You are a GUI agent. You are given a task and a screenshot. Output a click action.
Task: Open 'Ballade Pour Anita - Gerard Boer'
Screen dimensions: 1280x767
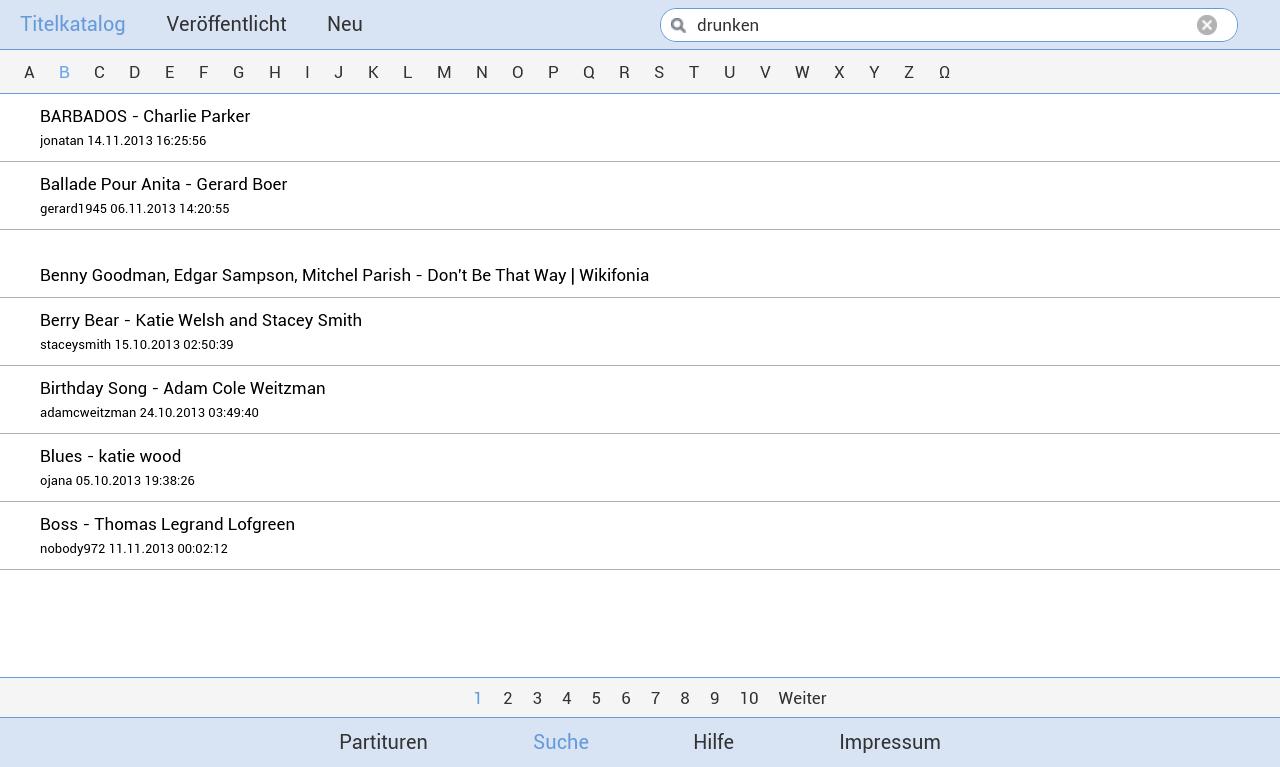(640, 196)
